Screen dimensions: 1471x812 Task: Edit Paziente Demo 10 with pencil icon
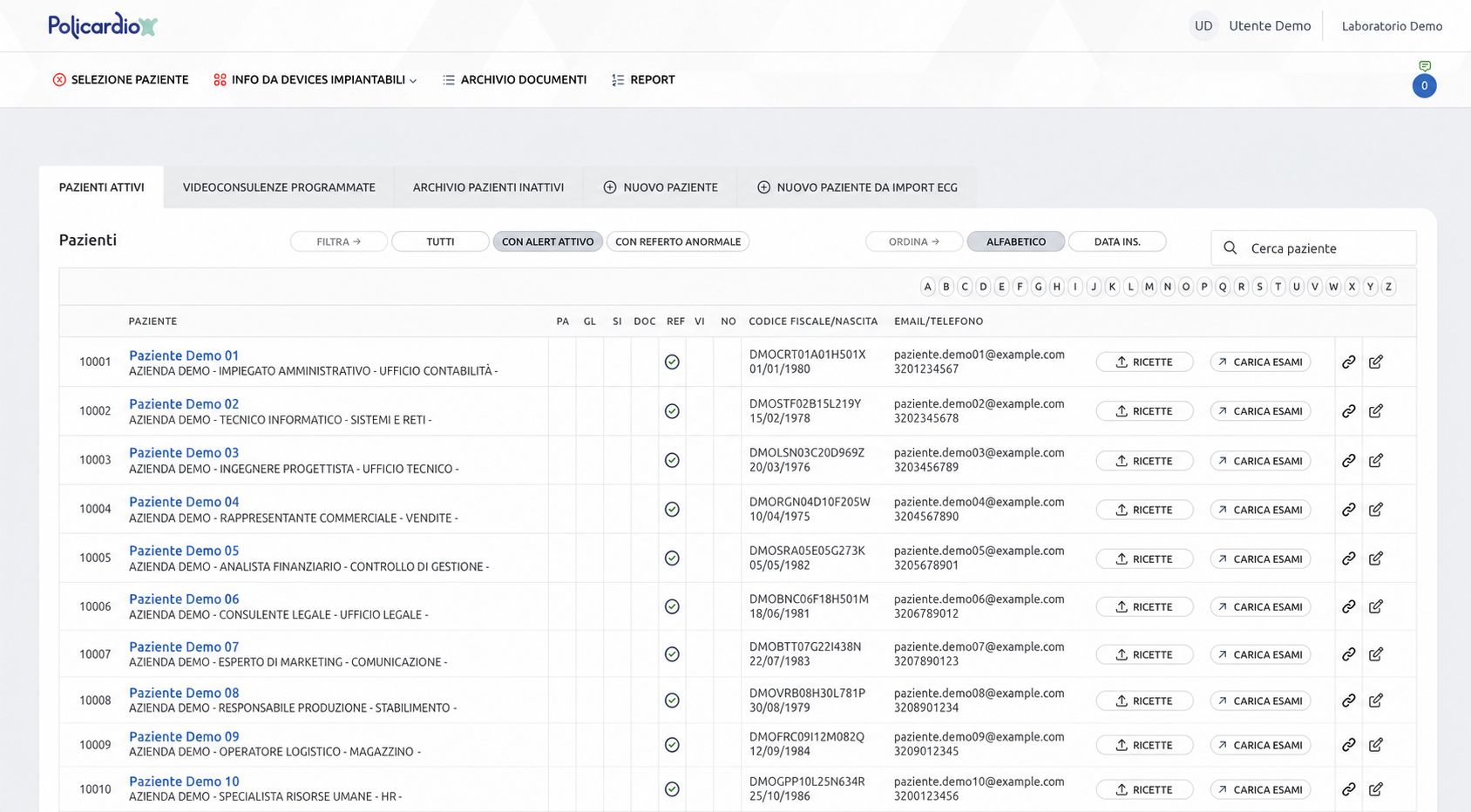coord(1376,789)
